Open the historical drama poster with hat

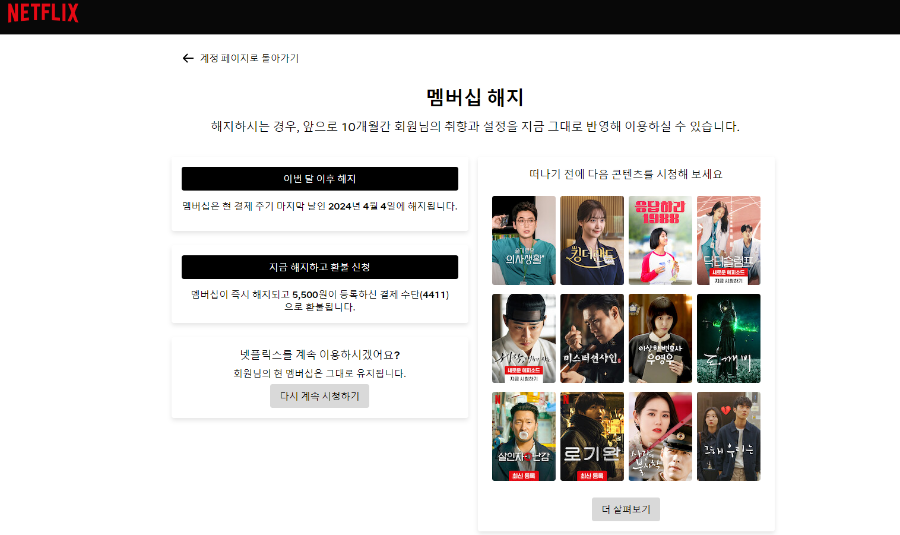[523, 339]
